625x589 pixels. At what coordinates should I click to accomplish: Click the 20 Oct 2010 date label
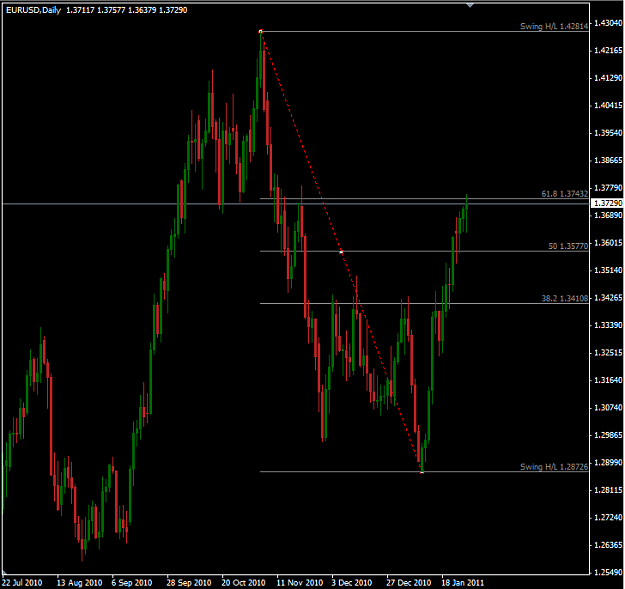click(x=244, y=583)
